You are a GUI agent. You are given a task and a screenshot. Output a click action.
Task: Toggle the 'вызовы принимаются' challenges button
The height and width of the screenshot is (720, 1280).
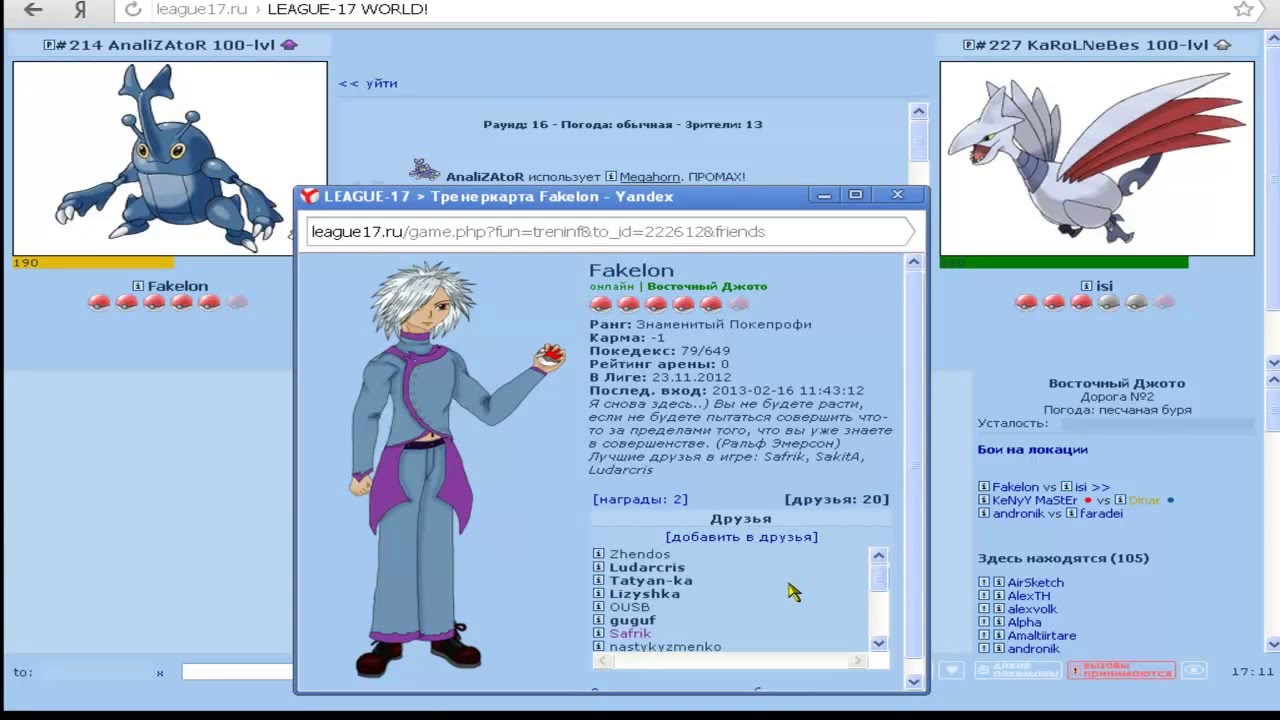(1121, 670)
